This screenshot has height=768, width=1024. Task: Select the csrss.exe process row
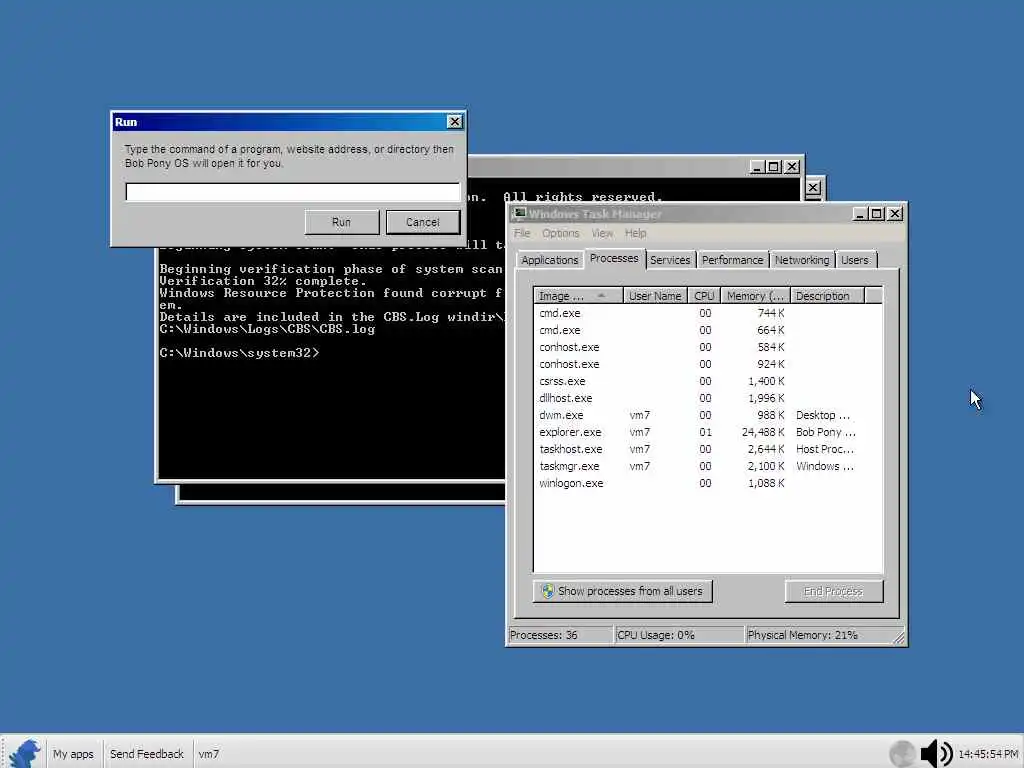708,381
